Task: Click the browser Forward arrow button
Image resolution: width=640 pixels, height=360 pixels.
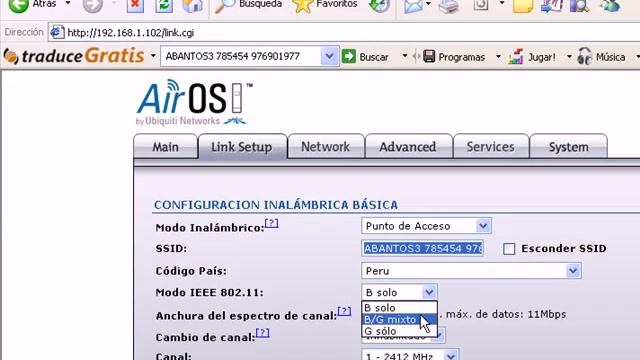Action: click(93, 5)
